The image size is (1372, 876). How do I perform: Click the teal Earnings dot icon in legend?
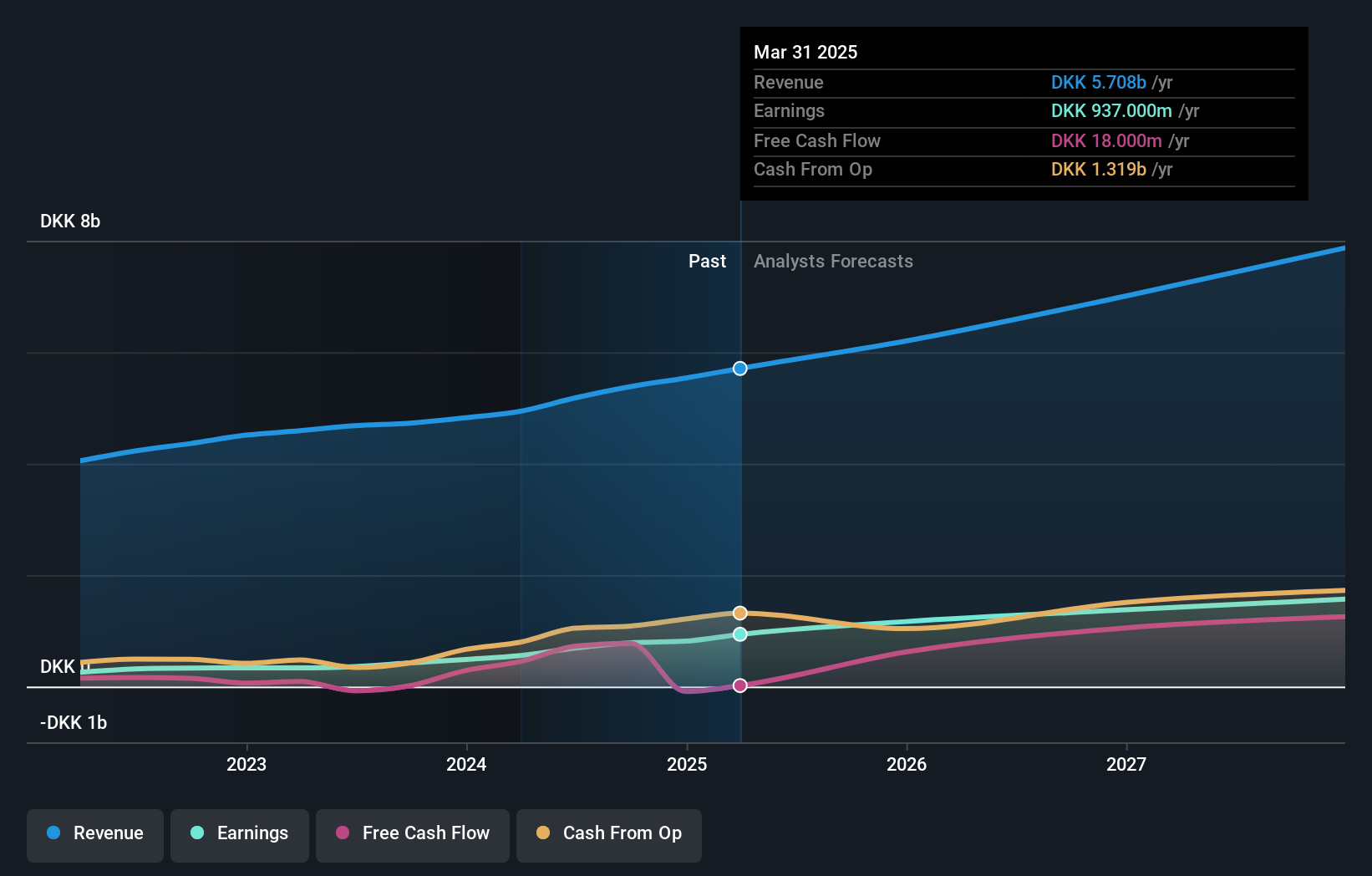[x=196, y=833]
